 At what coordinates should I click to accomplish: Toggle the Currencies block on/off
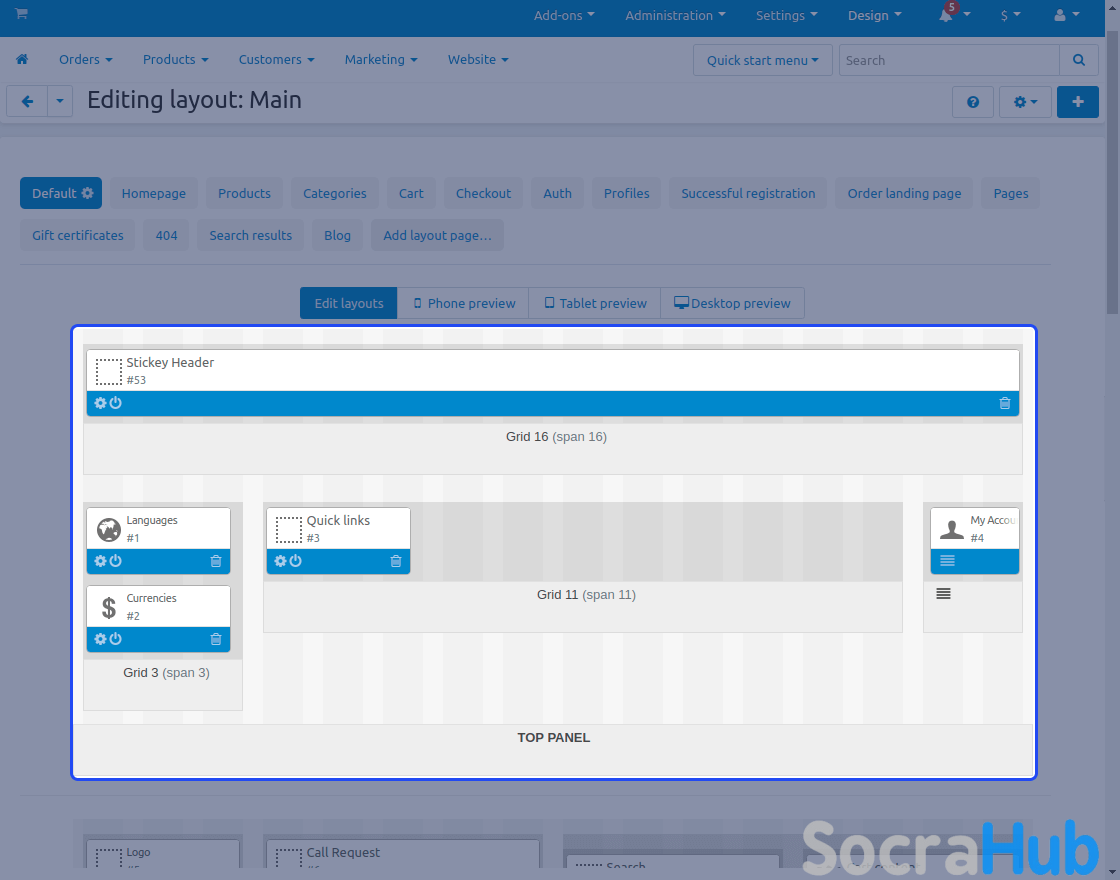(x=116, y=639)
